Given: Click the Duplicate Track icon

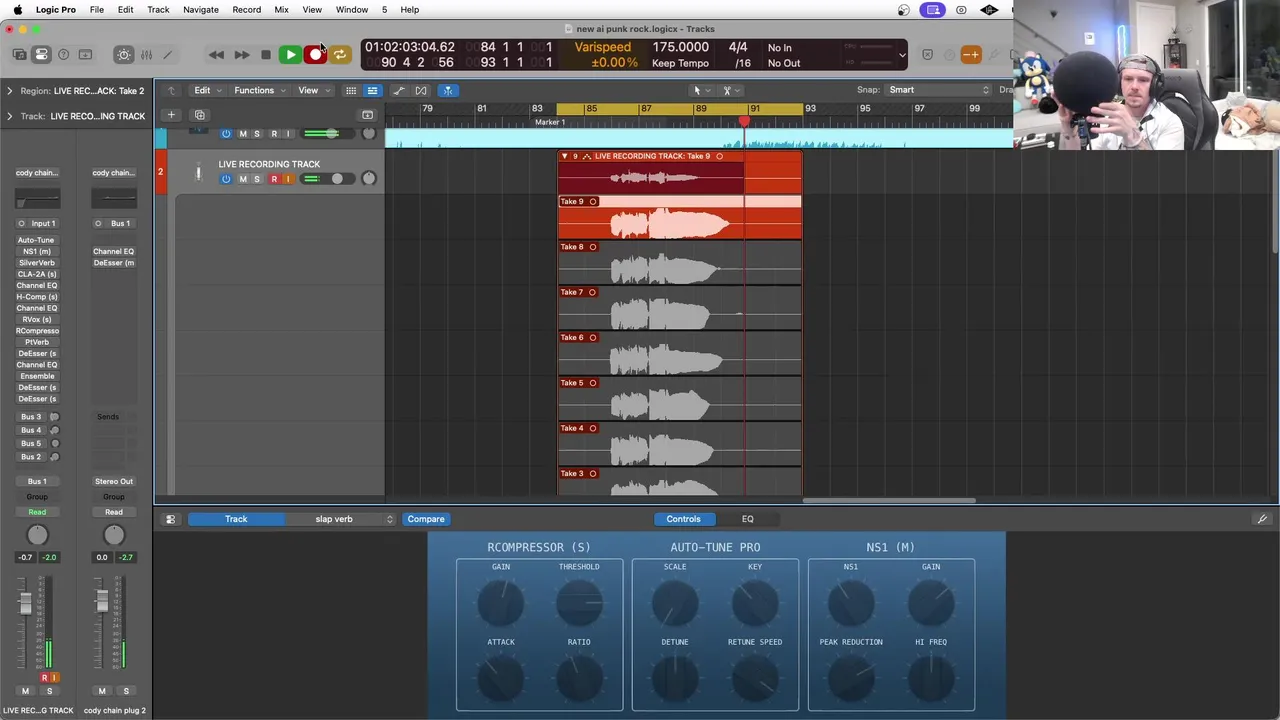Looking at the screenshot, I should (199, 115).
